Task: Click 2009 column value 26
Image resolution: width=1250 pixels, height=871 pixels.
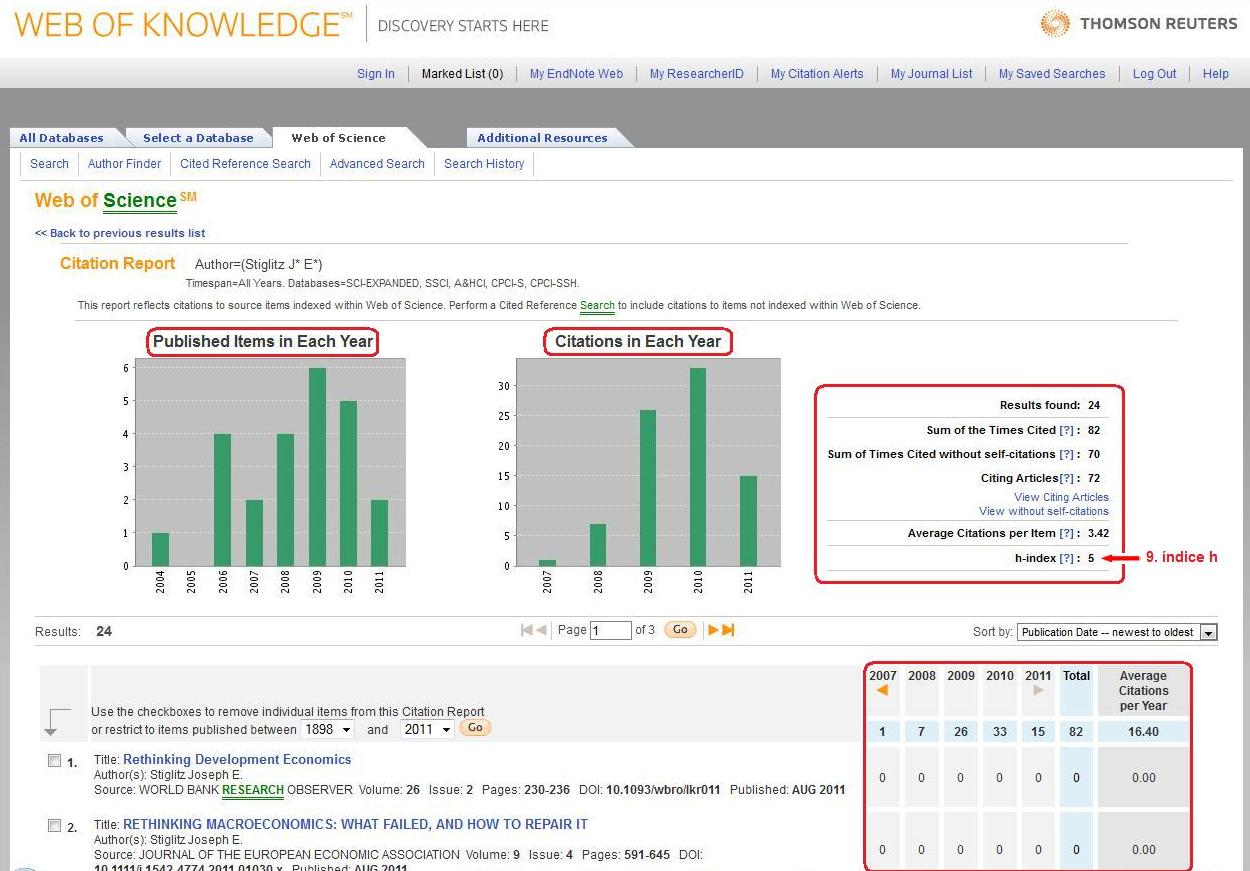Action: 960,732
